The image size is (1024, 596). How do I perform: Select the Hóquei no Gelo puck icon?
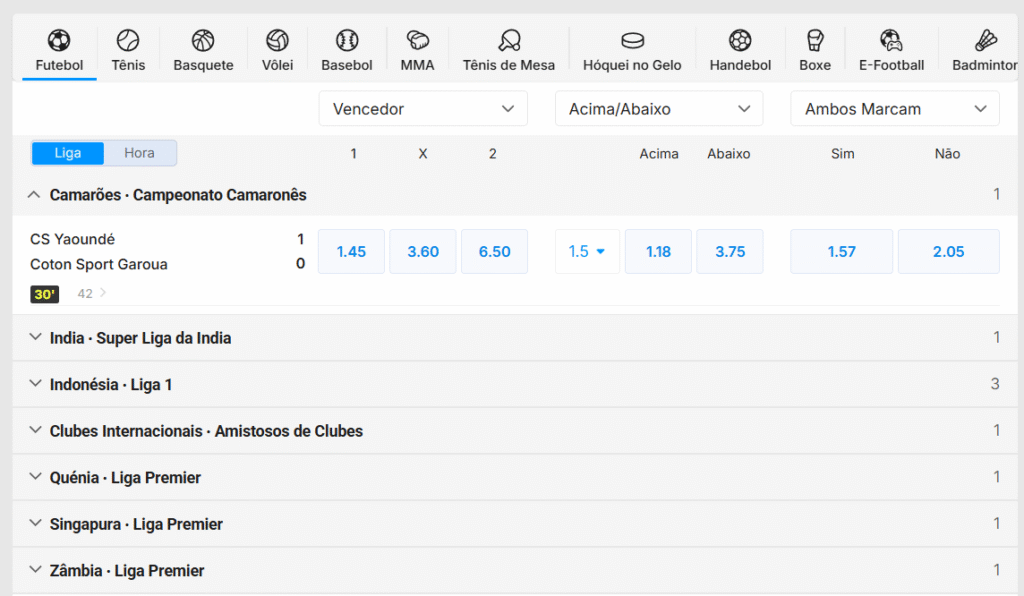point(632,41)
